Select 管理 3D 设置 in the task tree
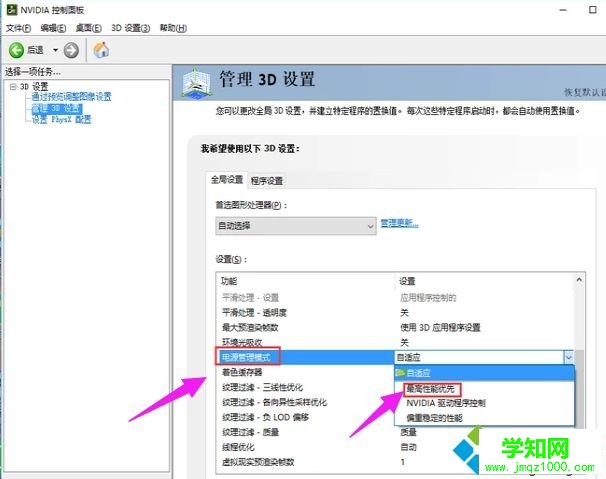 (x=57, y=108)
